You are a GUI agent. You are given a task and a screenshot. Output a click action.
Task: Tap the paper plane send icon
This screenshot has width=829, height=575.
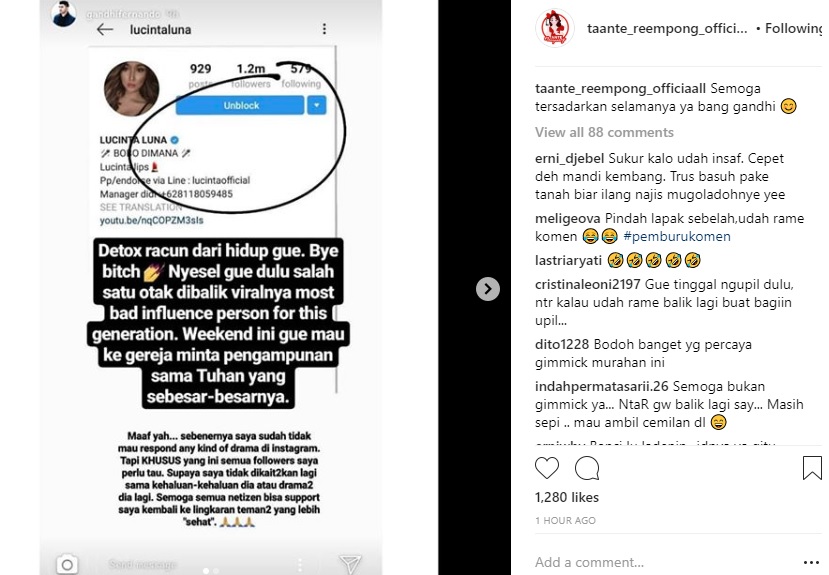pos(350,564)
